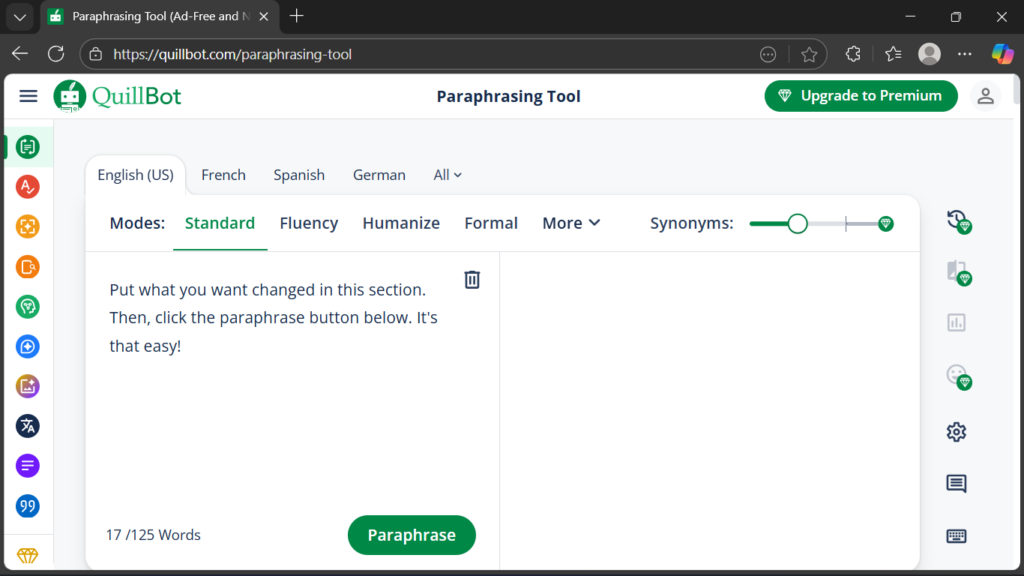Show the keyboard shortcuts panel
The height and width of the screenshot is (576, 1024).
pos(956,535)
